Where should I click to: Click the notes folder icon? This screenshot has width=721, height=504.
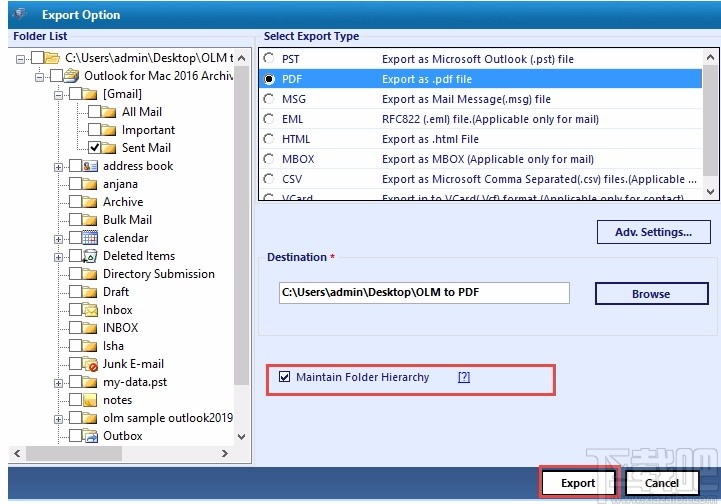[x=90, y=400]
